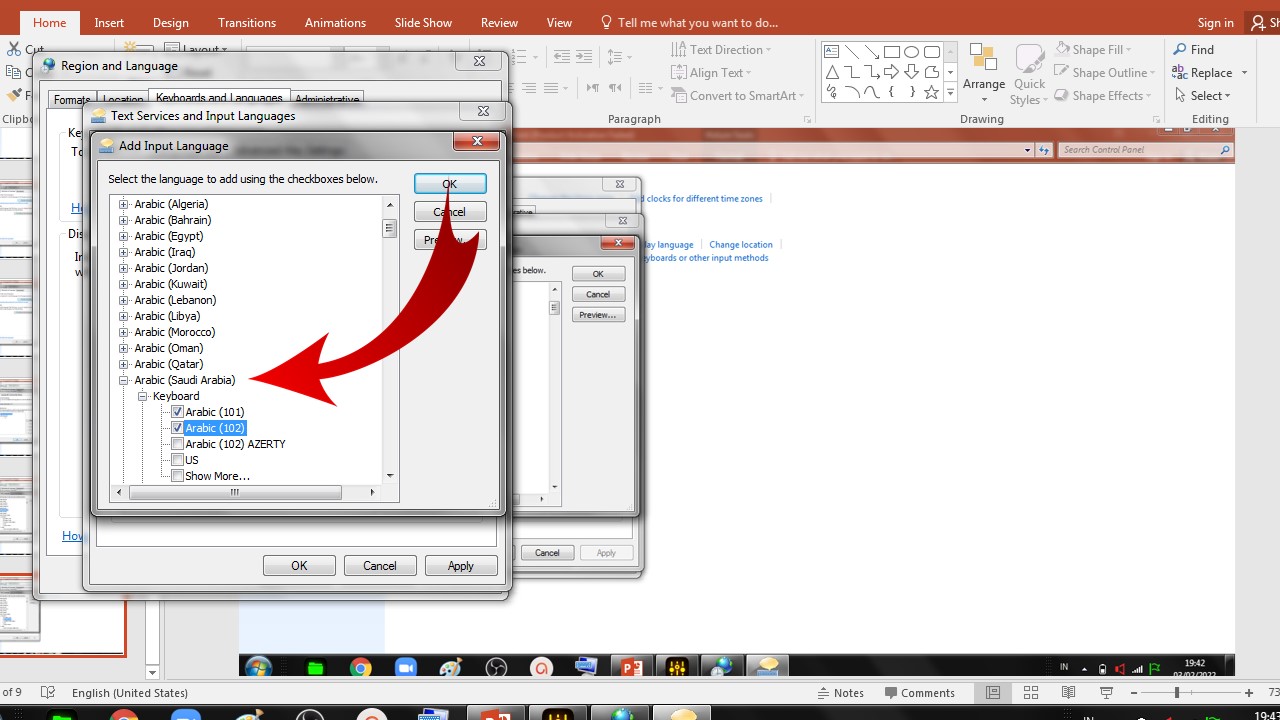Click the Tell me what you want field

tap(688, 22)
